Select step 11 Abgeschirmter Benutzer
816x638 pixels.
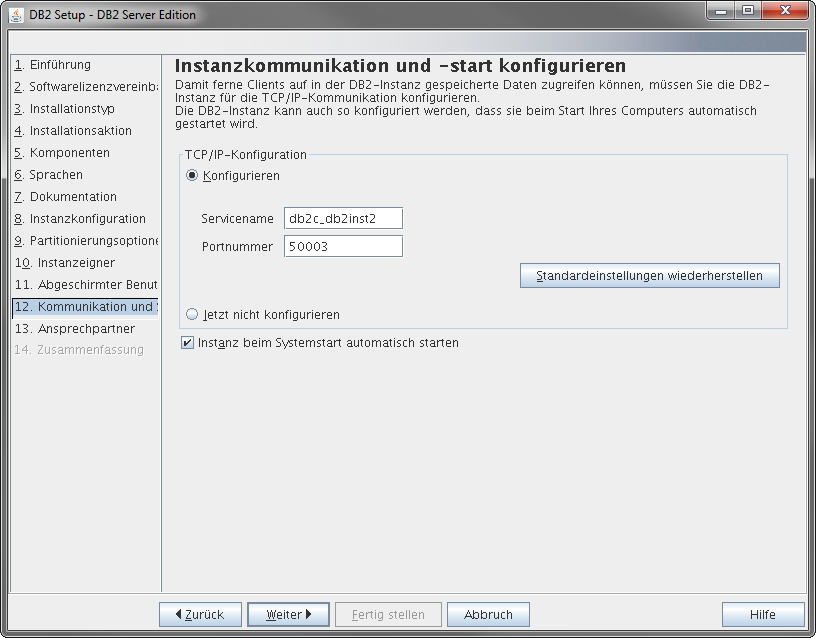click(86, 285)
